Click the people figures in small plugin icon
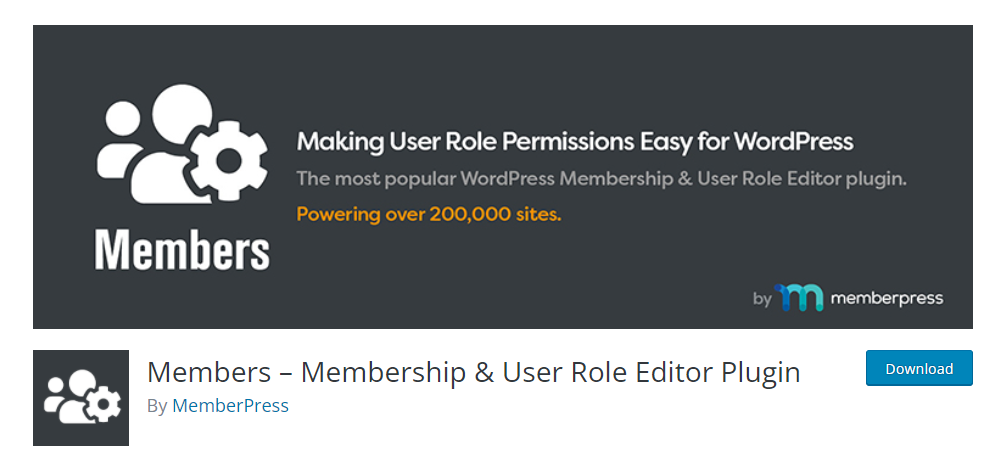The height and width of the screenshot is (464, 1008). click(66, 397)
